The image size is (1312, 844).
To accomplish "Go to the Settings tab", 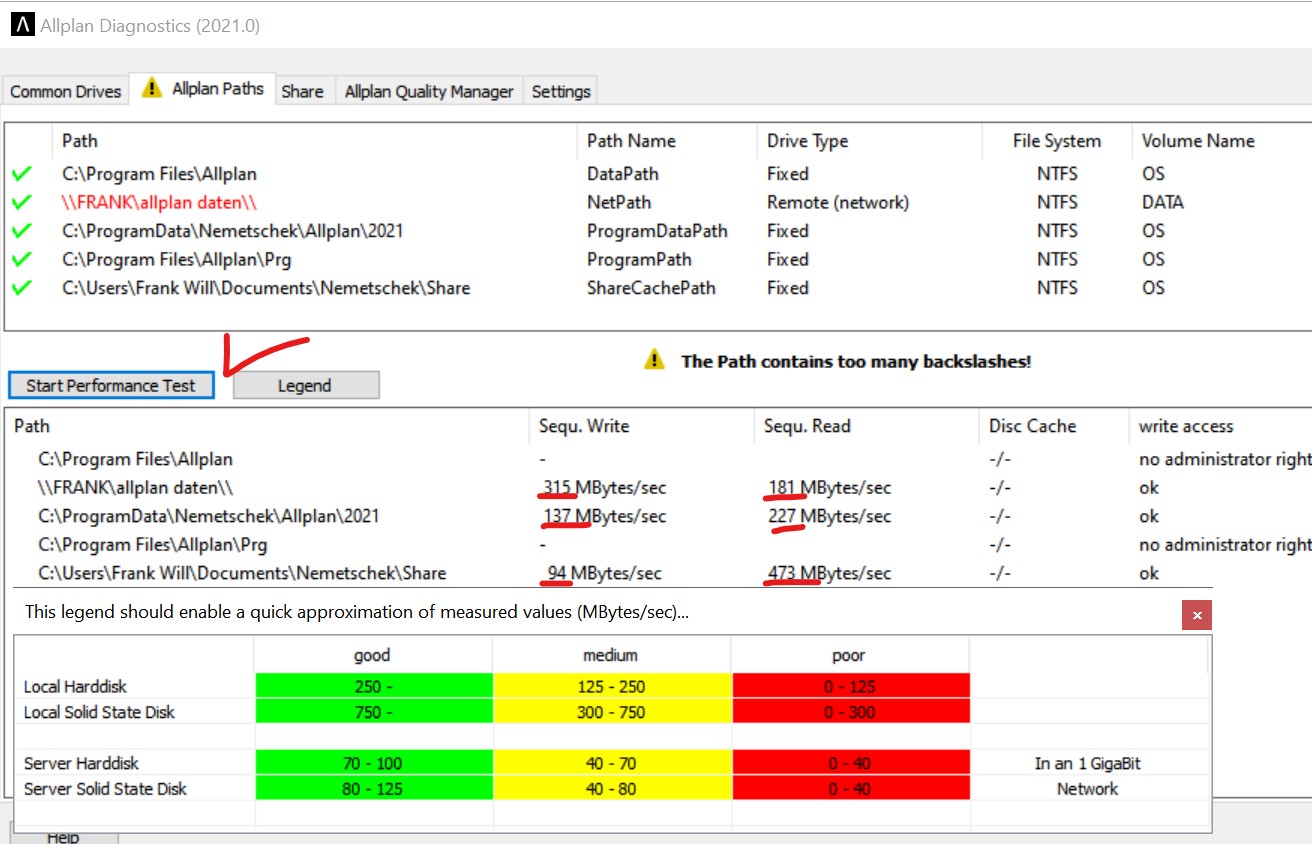I will coord(561,91).
